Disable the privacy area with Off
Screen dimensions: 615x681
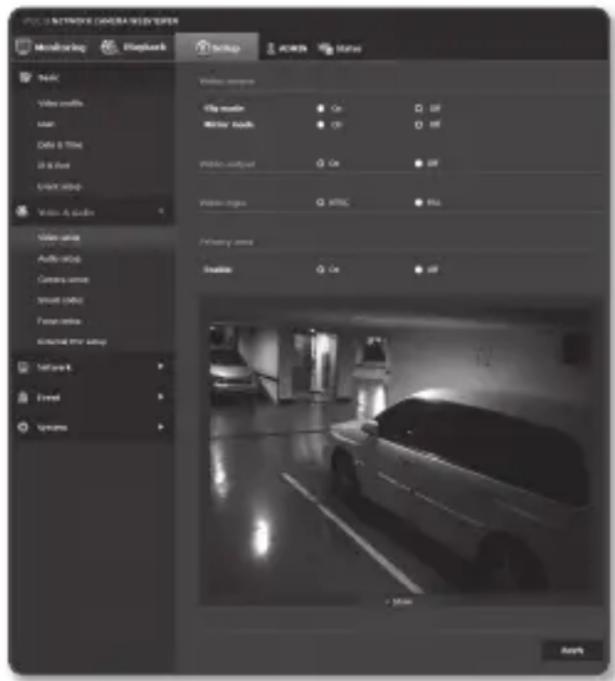(x=419, y=270)
